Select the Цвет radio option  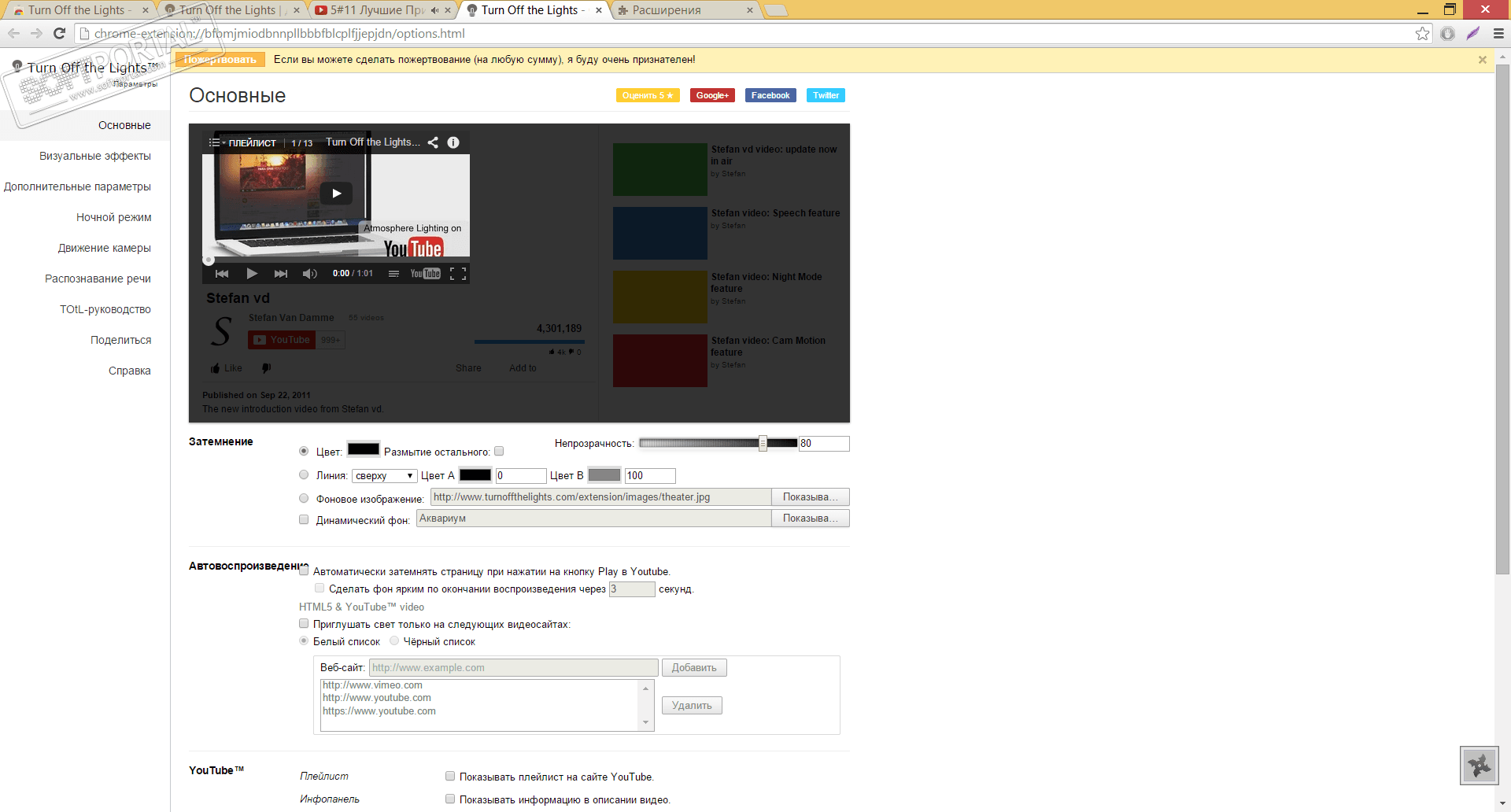pos(304,451)
